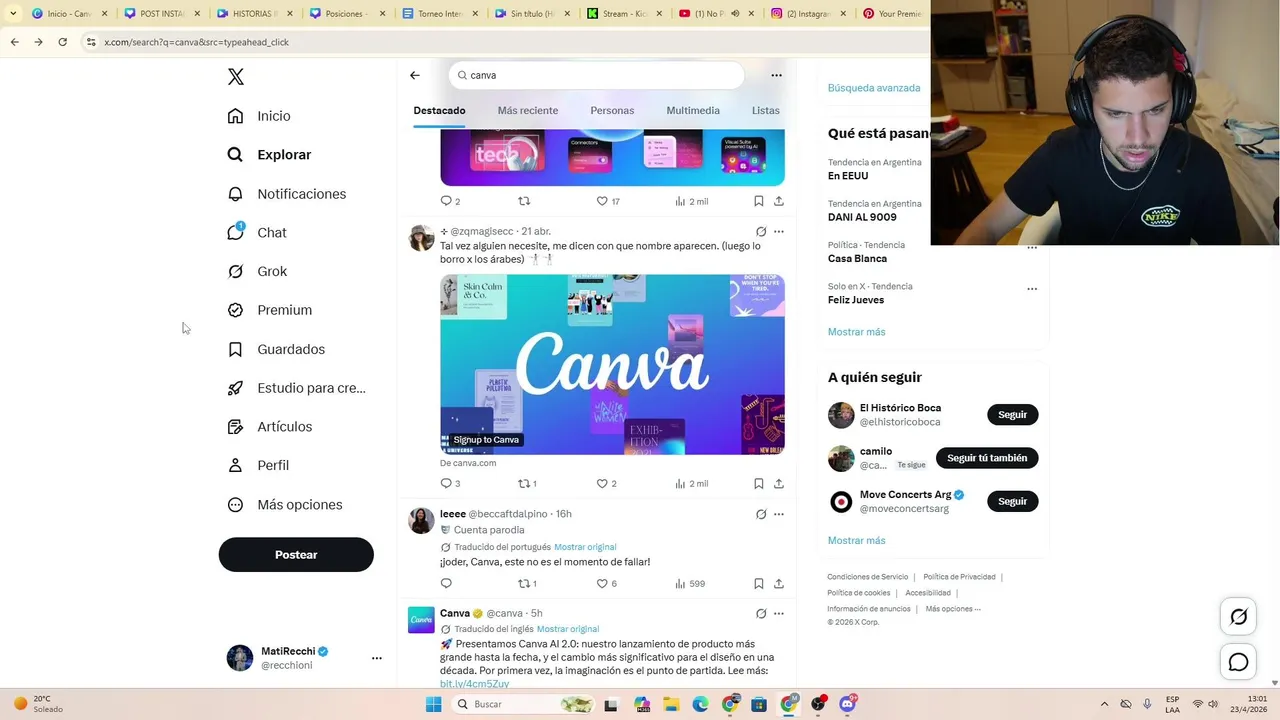The width and height of the screenshot is (1280, 720).
Task: Reload the page in browser toolbar
Action: click(x=62, y=42)
